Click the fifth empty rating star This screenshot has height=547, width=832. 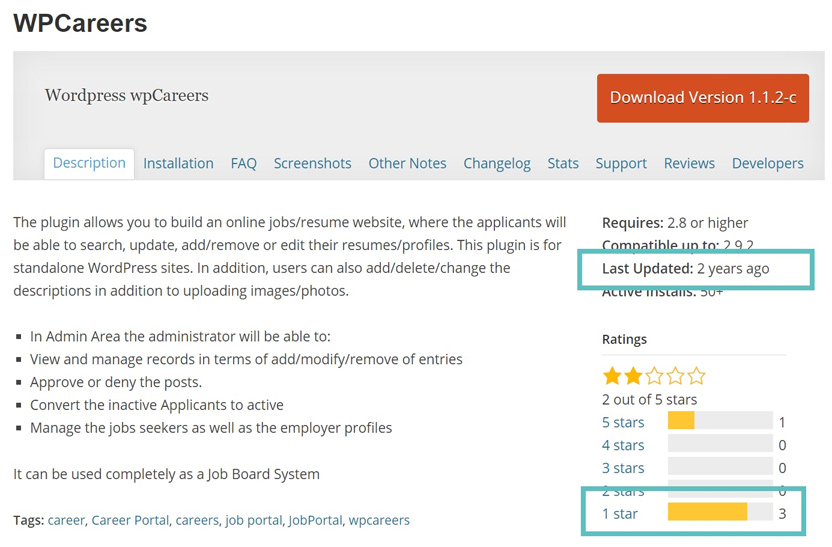[696, 376]
